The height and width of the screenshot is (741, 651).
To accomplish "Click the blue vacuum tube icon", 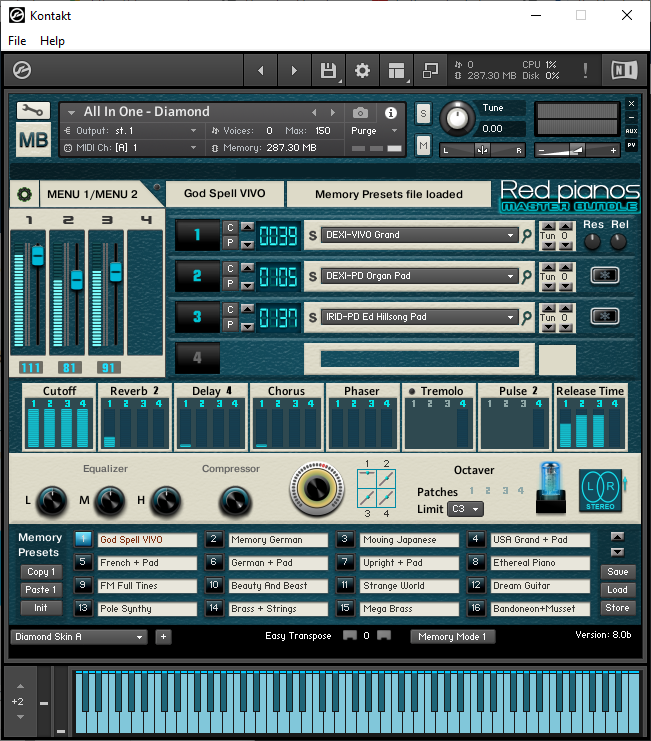I will [x=551, y=488].
